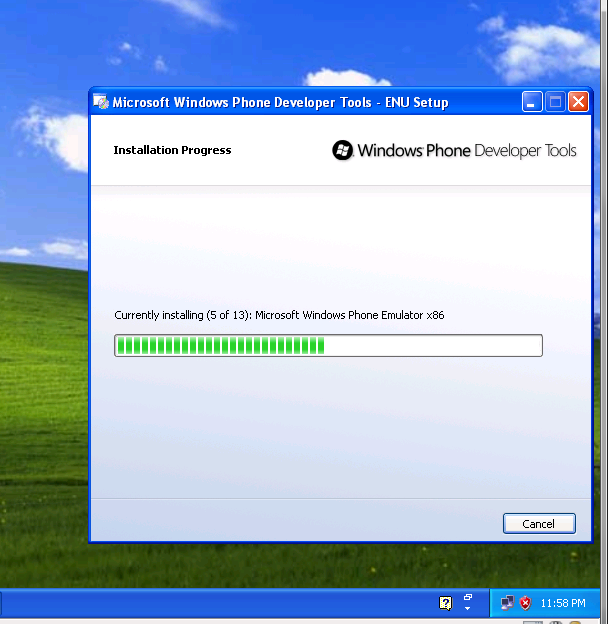The width and height of the screenshot is (608, 624).
Task: Click 'Windows Phone Developer Tools' header text
Action: pos(466,151)
